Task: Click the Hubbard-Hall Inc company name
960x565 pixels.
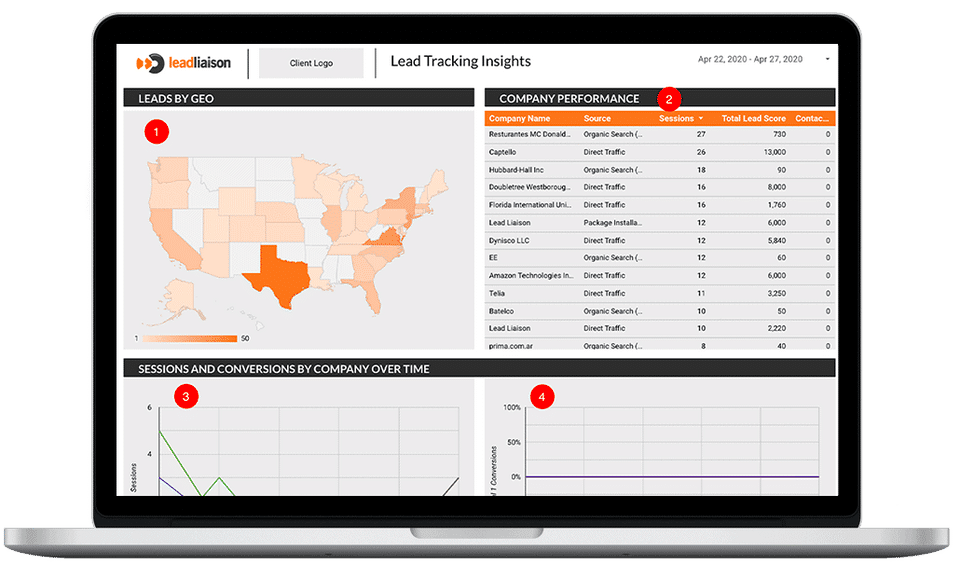Action: pyautogui.click(x=516, y=170)
